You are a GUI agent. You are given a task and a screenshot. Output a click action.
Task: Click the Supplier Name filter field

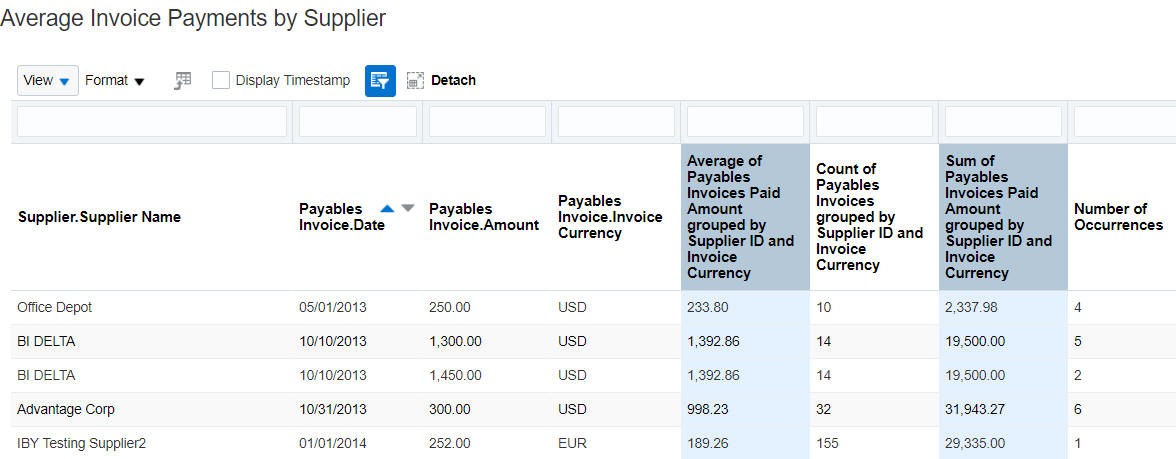point(152,122)
